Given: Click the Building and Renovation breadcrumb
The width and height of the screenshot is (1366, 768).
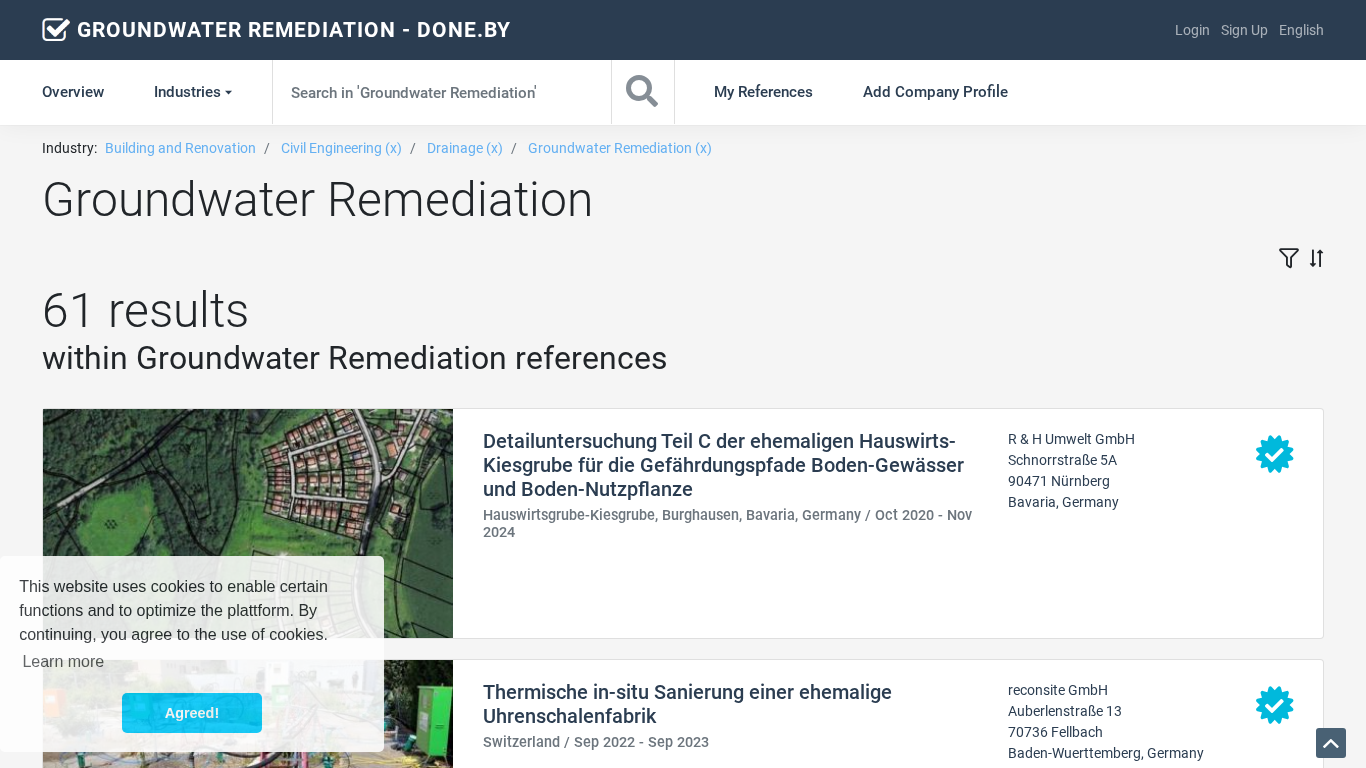Looking at the screenshot, I should tap(180, 148).
